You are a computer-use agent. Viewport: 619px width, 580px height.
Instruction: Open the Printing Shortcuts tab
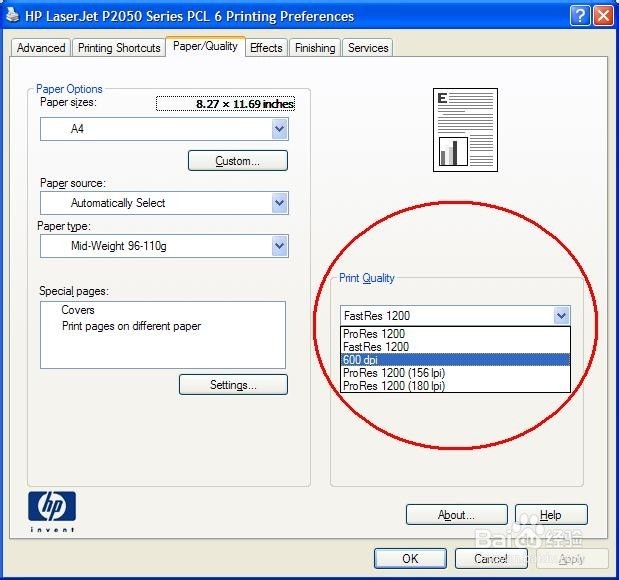[x=119, y=48]
